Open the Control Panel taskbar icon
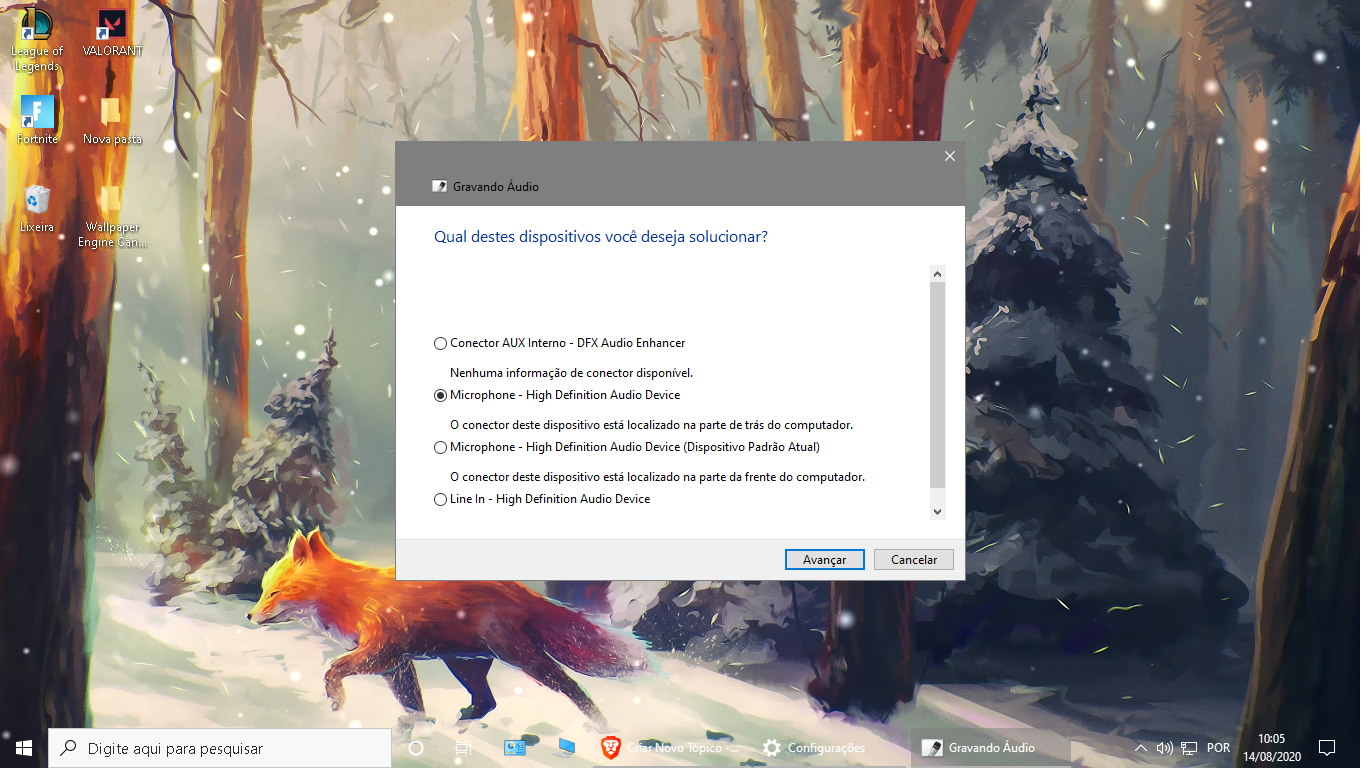This screenshot has width=1368, height=776. pos(515,748)
